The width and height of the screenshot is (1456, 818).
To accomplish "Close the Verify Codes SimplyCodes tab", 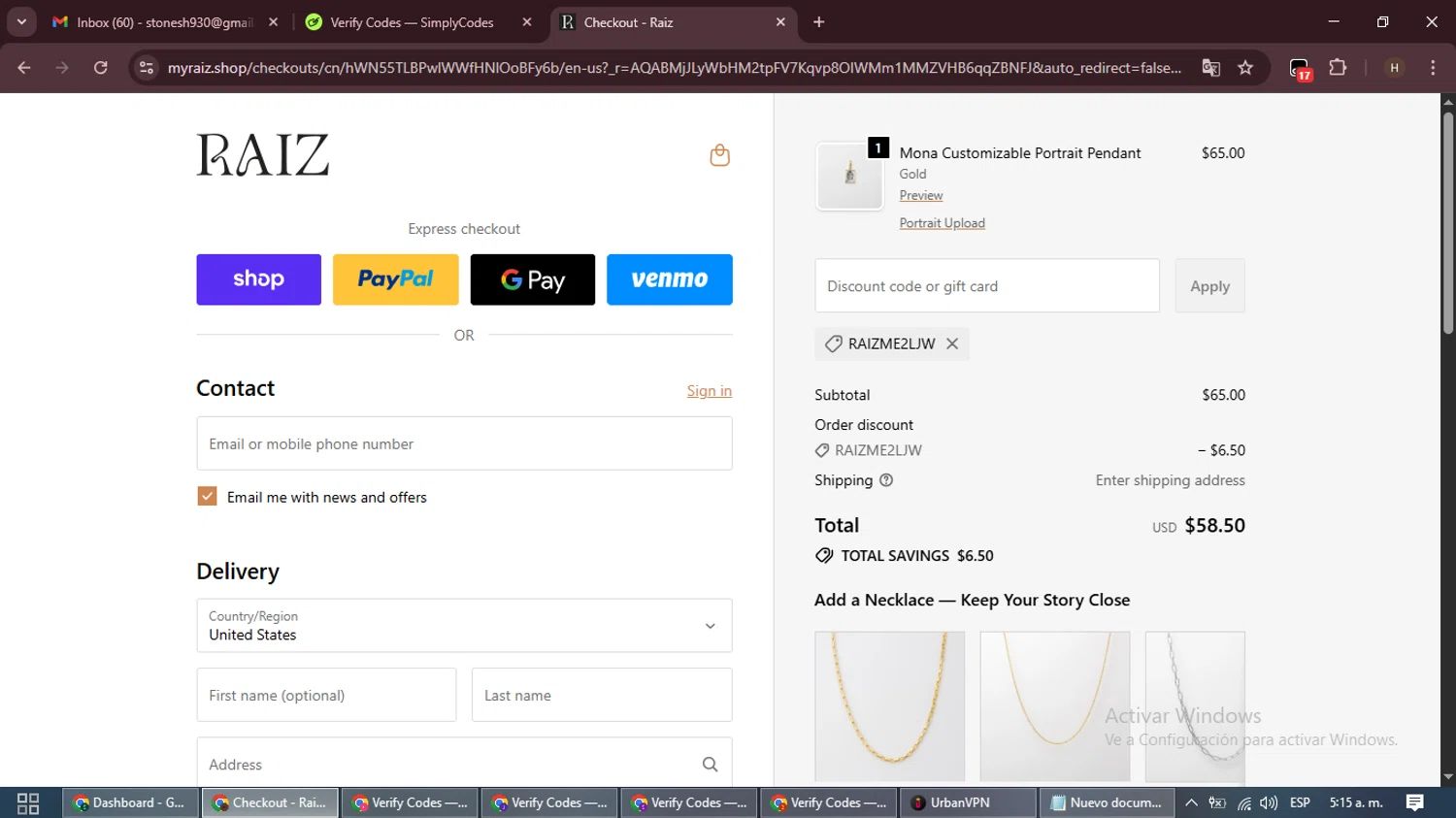I will (527, 22).
